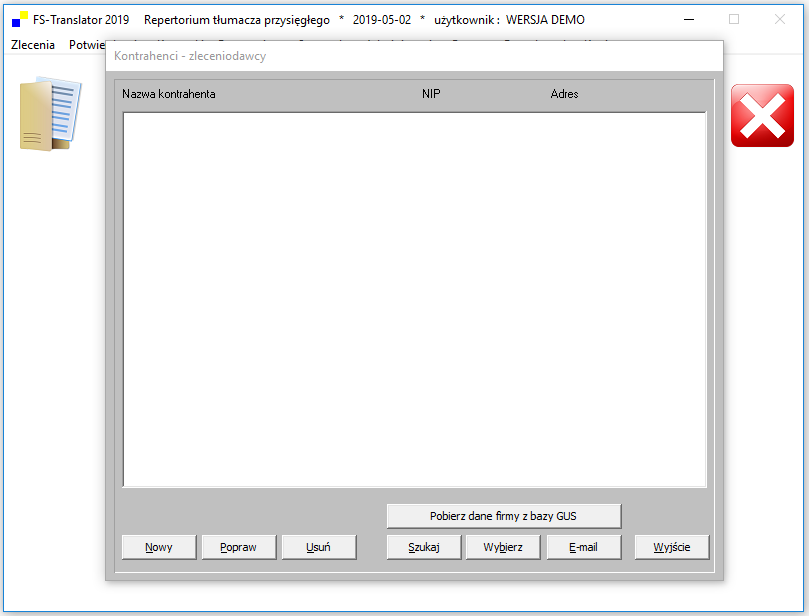Click the Usuń button
The image size is (809, 616).
(x=319, y=547)
